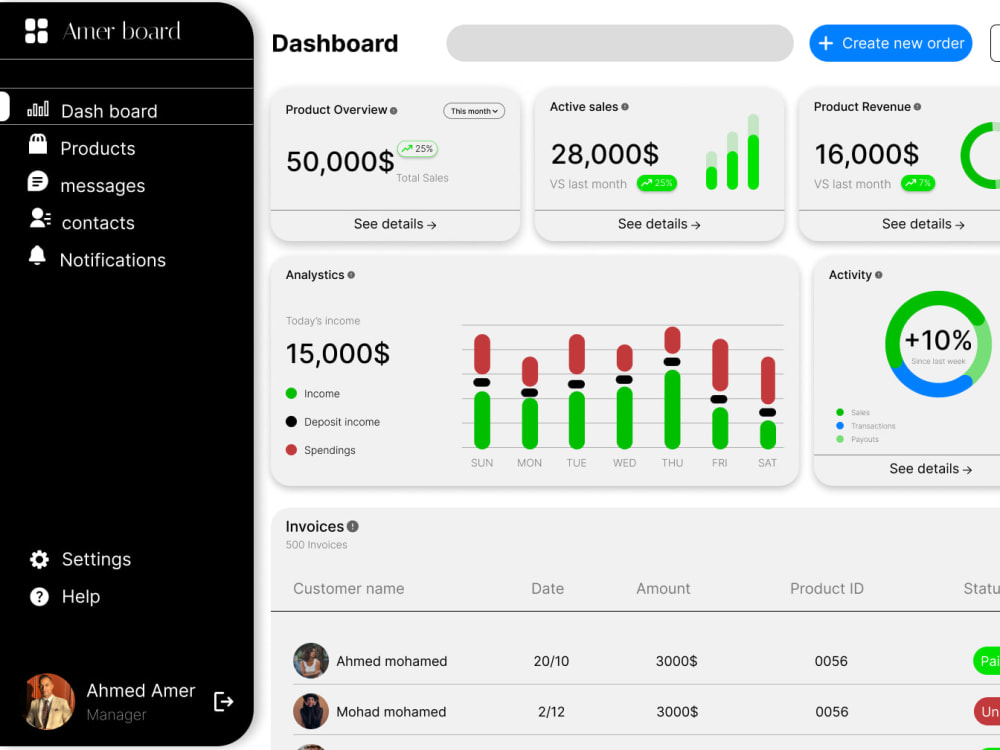
Task: Click See details under Product Revenue
Action: coord(923,224)
